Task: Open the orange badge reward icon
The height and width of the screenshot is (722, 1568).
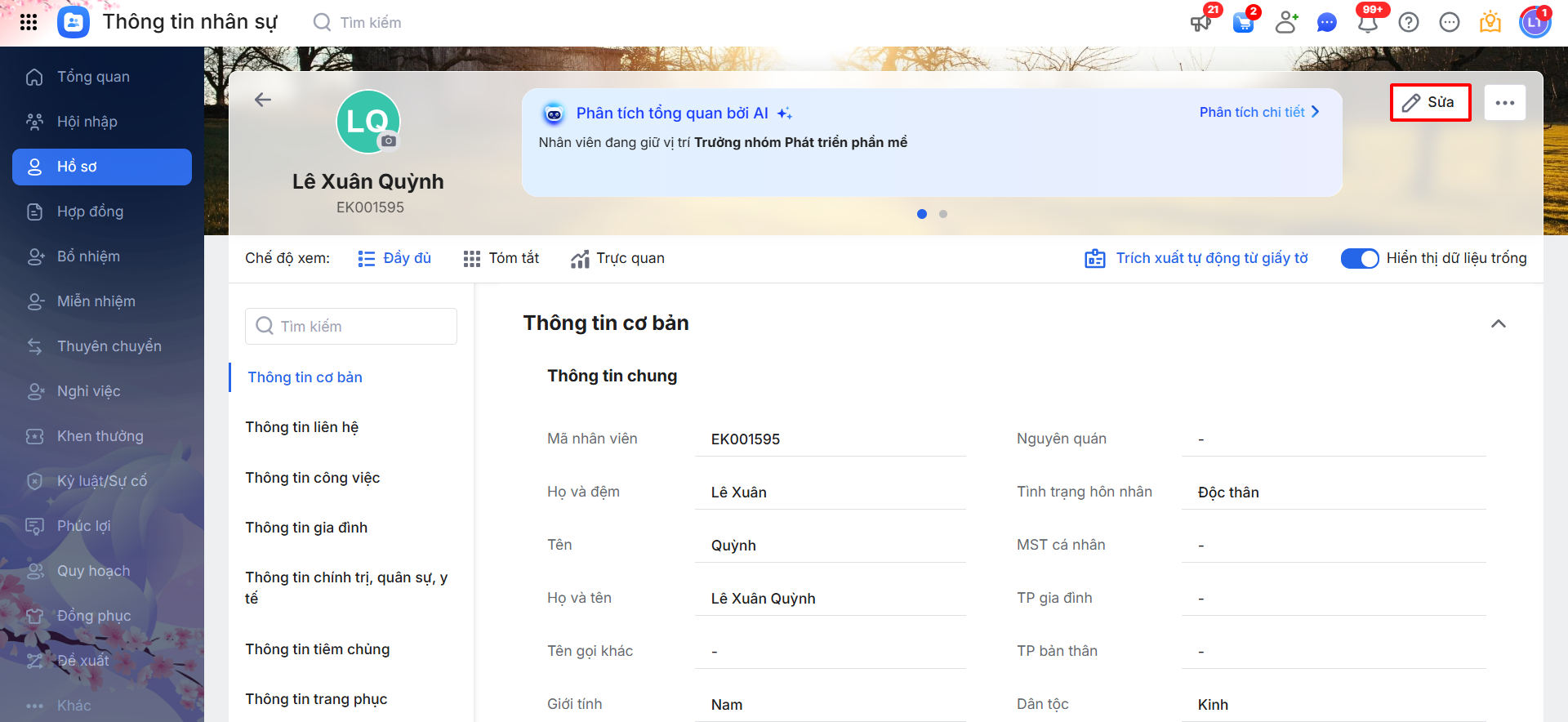Action: pos(1490,22)
